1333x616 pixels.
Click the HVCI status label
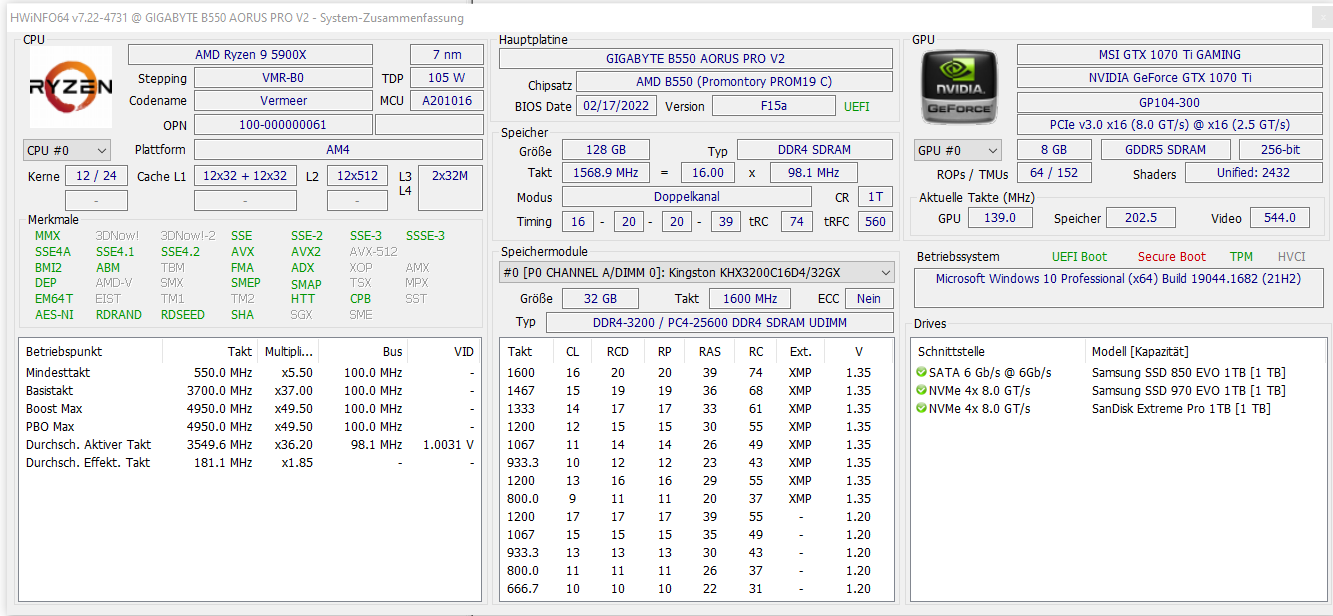click(x=1291, y=257)
